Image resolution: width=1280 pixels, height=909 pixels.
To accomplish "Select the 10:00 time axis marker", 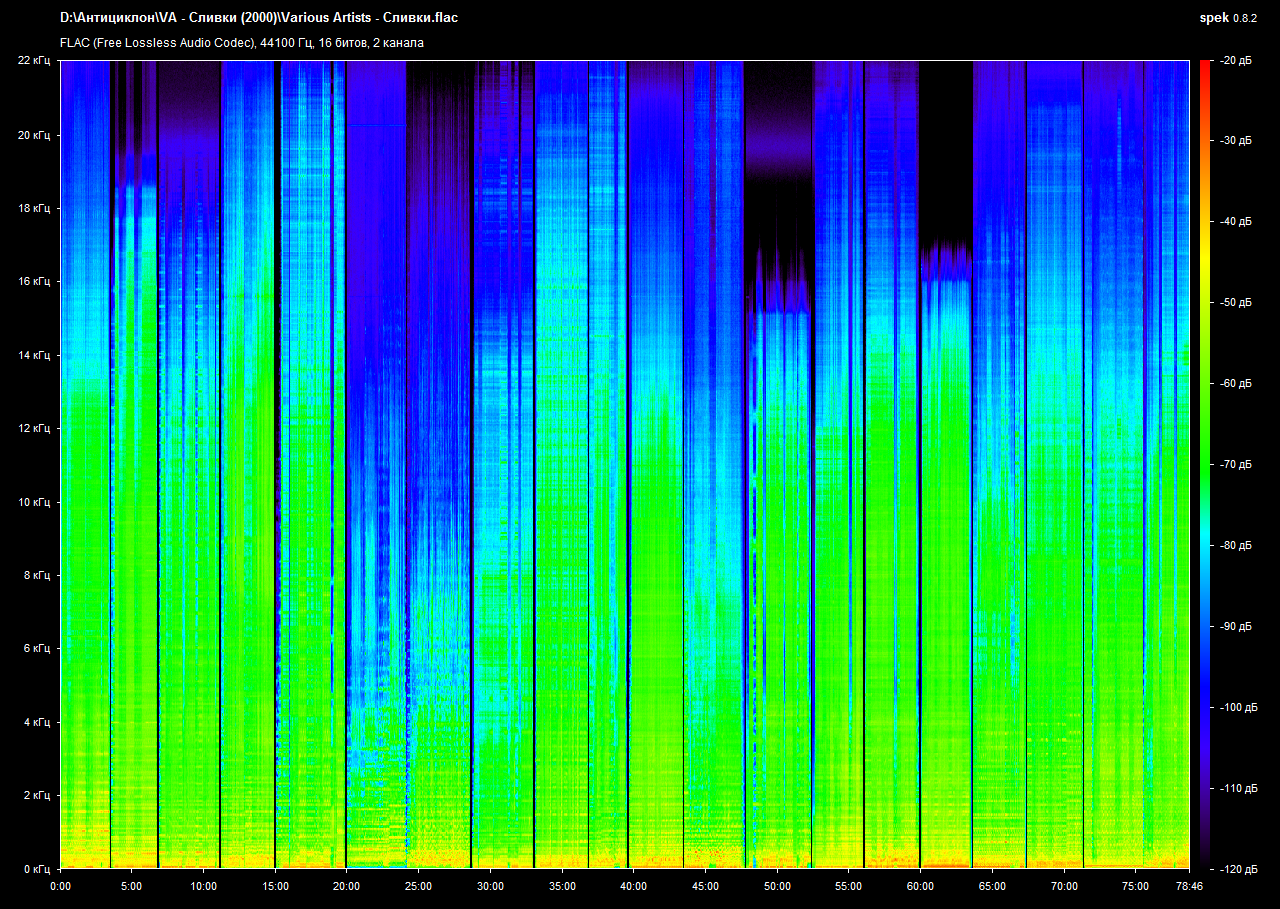I will coord(203,886).
